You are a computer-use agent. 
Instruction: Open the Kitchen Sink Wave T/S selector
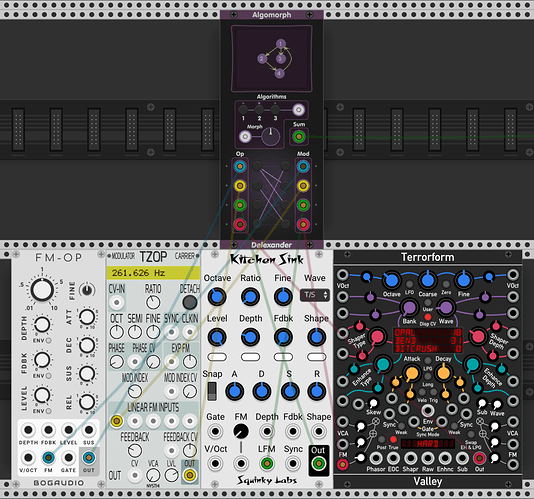pyautogui.click(x=315, y=295)
